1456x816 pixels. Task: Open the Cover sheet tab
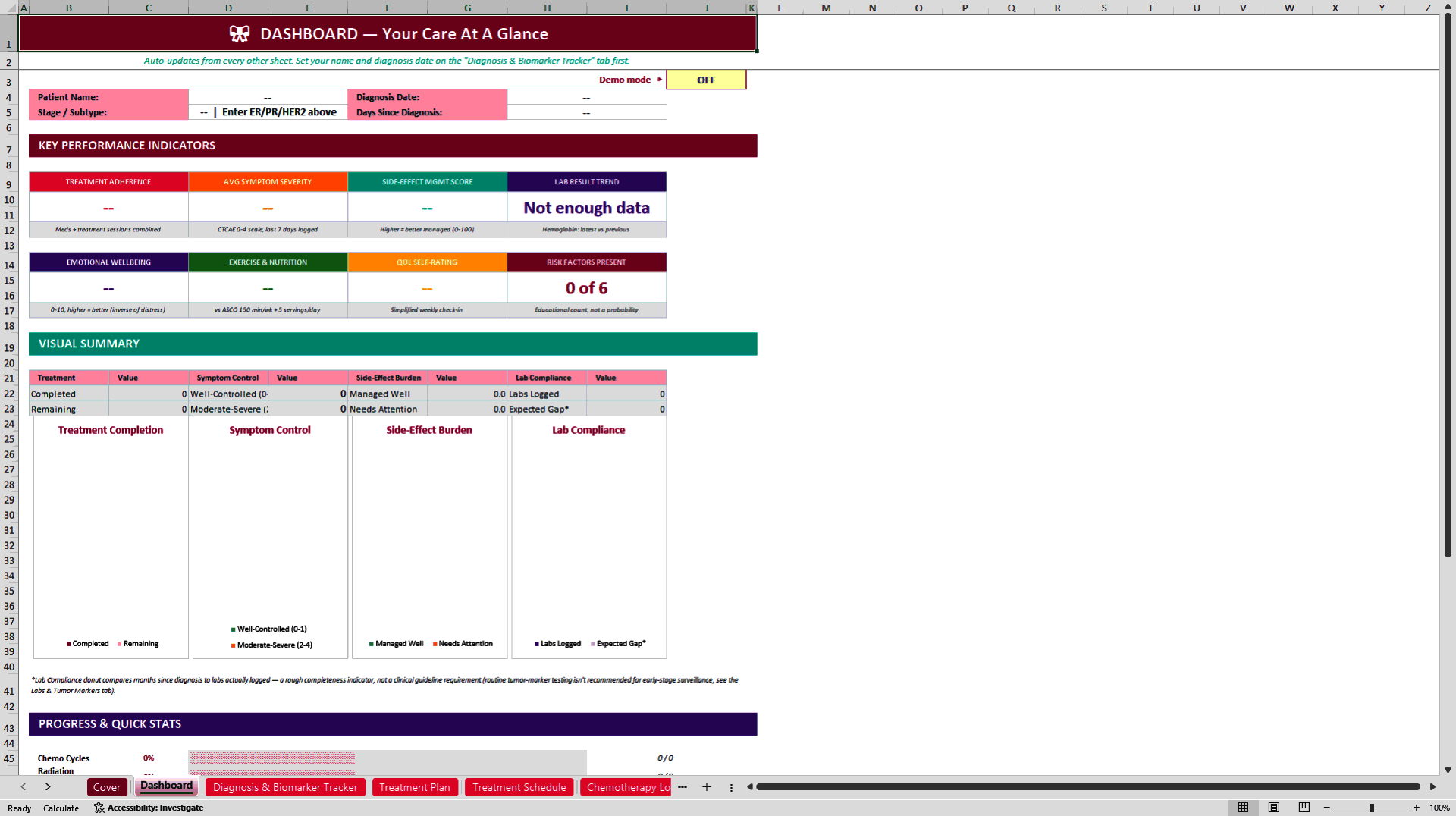[x=107, y=787]
